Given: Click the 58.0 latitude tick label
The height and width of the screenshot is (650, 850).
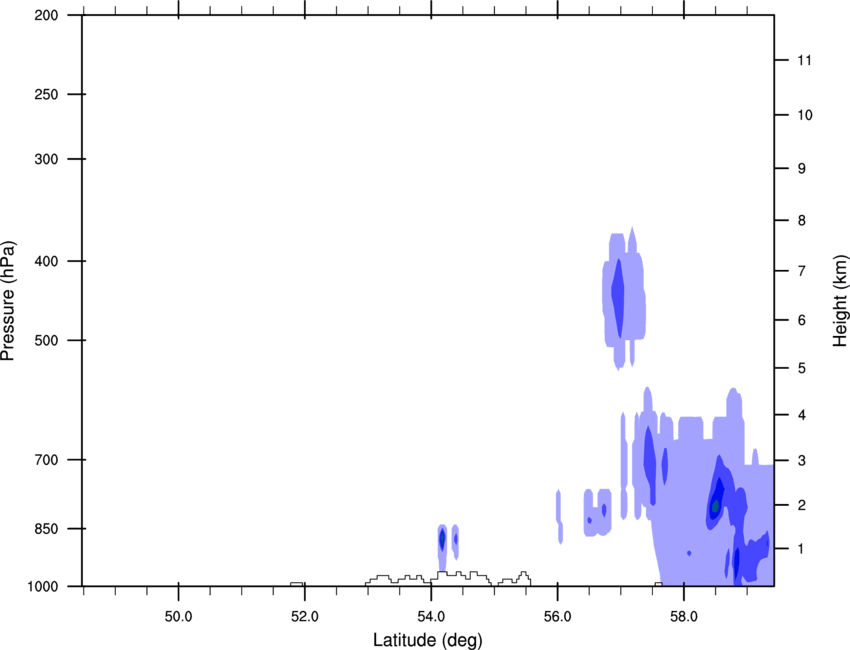Looking at the screenshot, I should point(684,617).
